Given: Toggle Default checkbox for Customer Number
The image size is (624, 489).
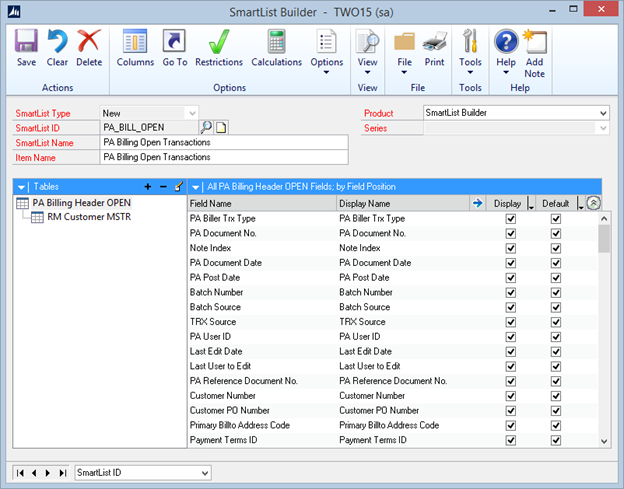Looking at the screenshot, I should tap(556, 396).
